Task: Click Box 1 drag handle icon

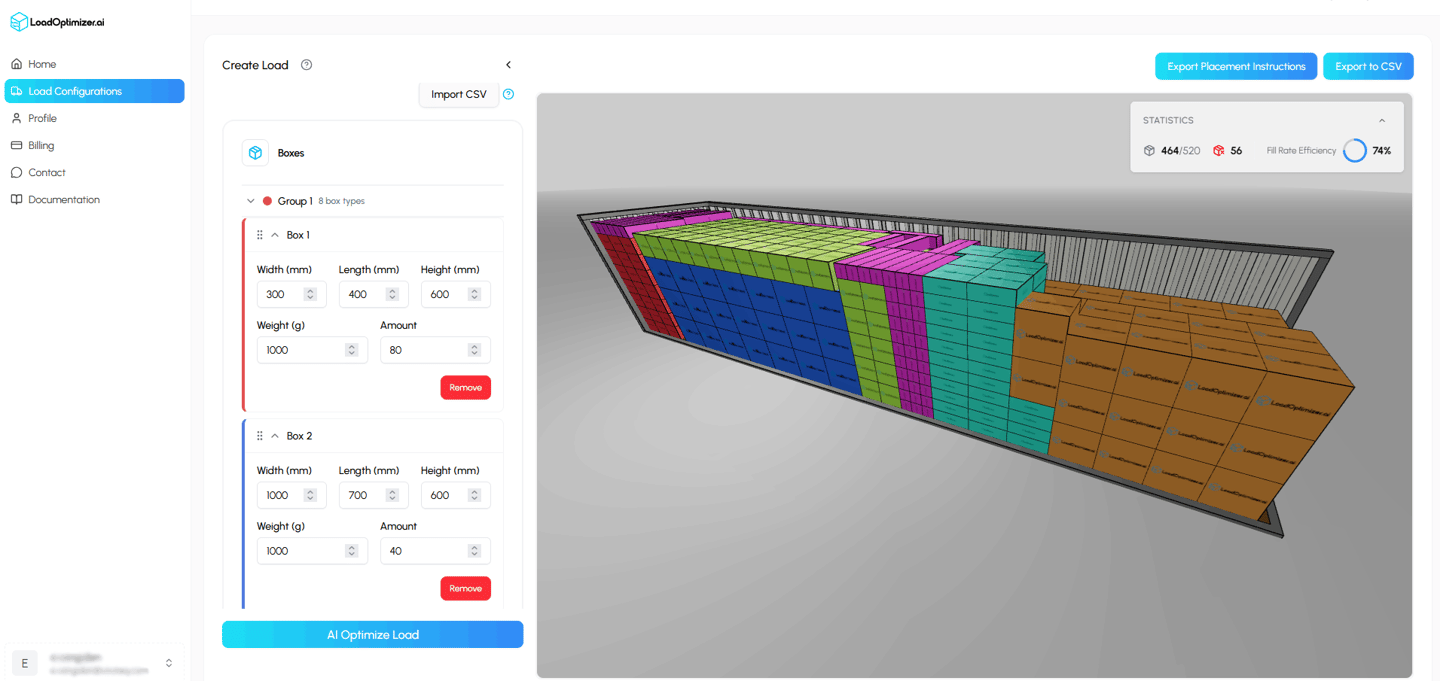Action: coord(260,235)
